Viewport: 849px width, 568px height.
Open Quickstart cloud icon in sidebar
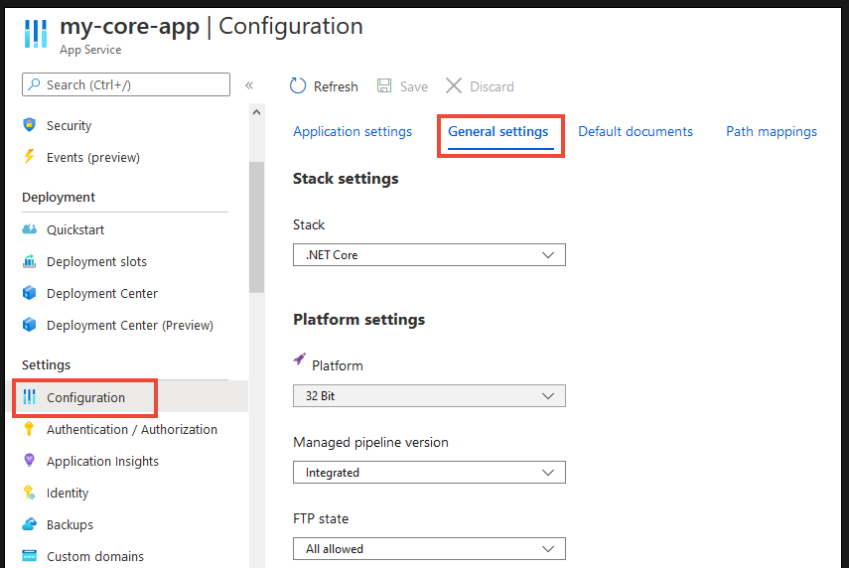(x=29, y=229)
